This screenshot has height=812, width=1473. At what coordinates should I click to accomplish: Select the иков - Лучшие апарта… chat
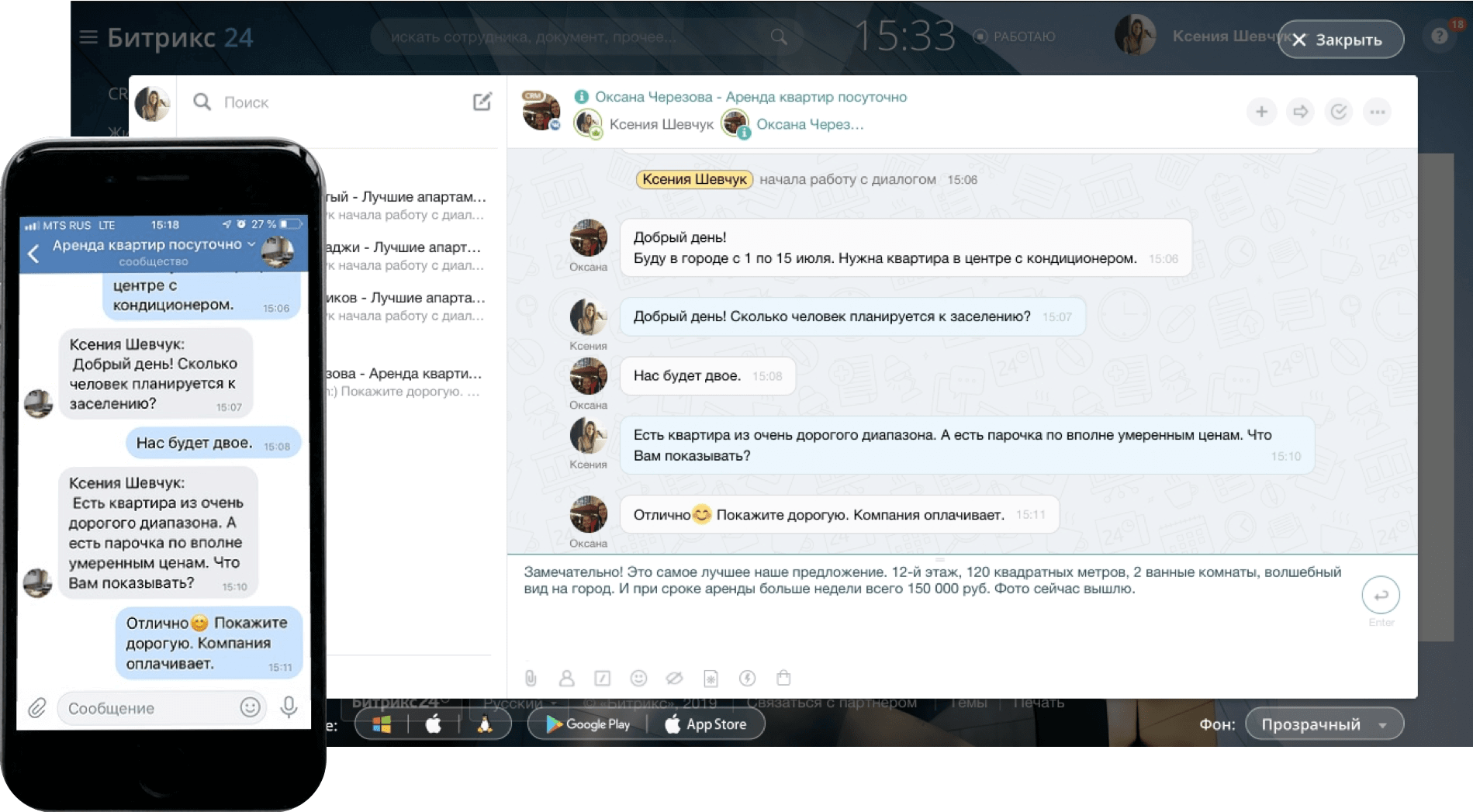[x=406, y=306]
